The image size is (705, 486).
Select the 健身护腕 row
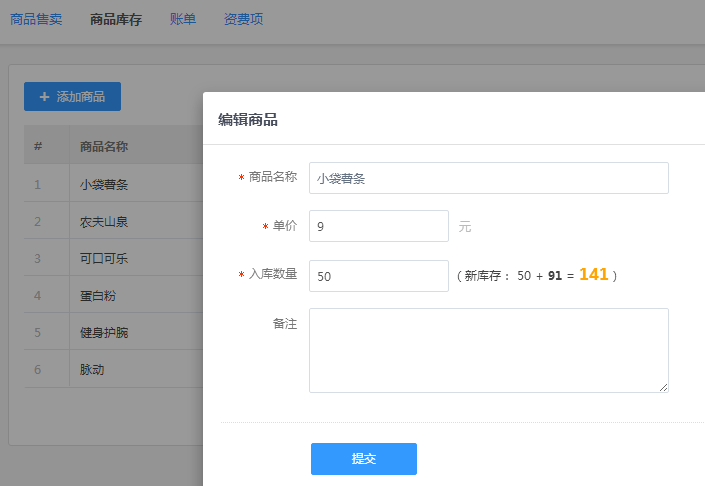tap(104, 332)
